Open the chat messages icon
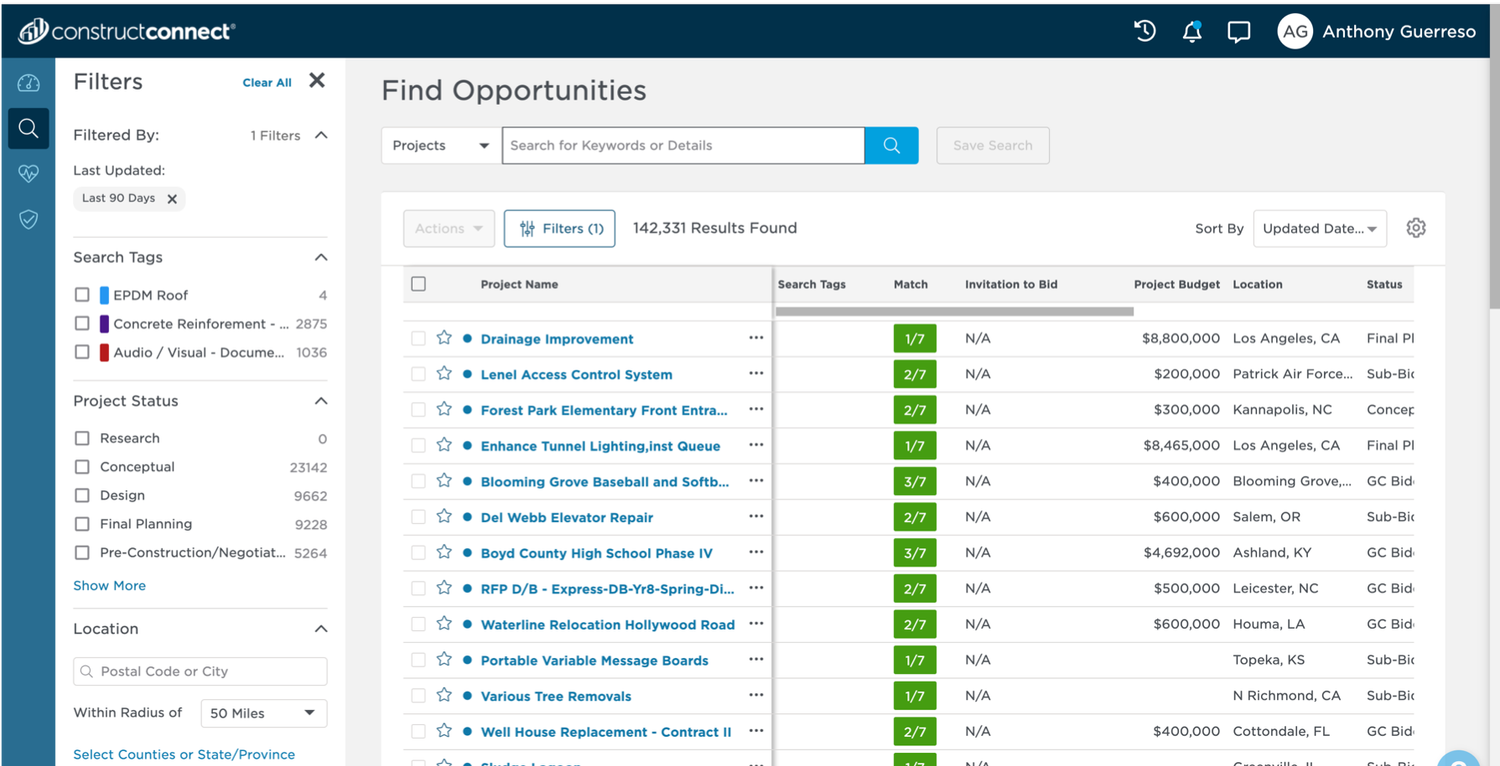 (1239, 32)
